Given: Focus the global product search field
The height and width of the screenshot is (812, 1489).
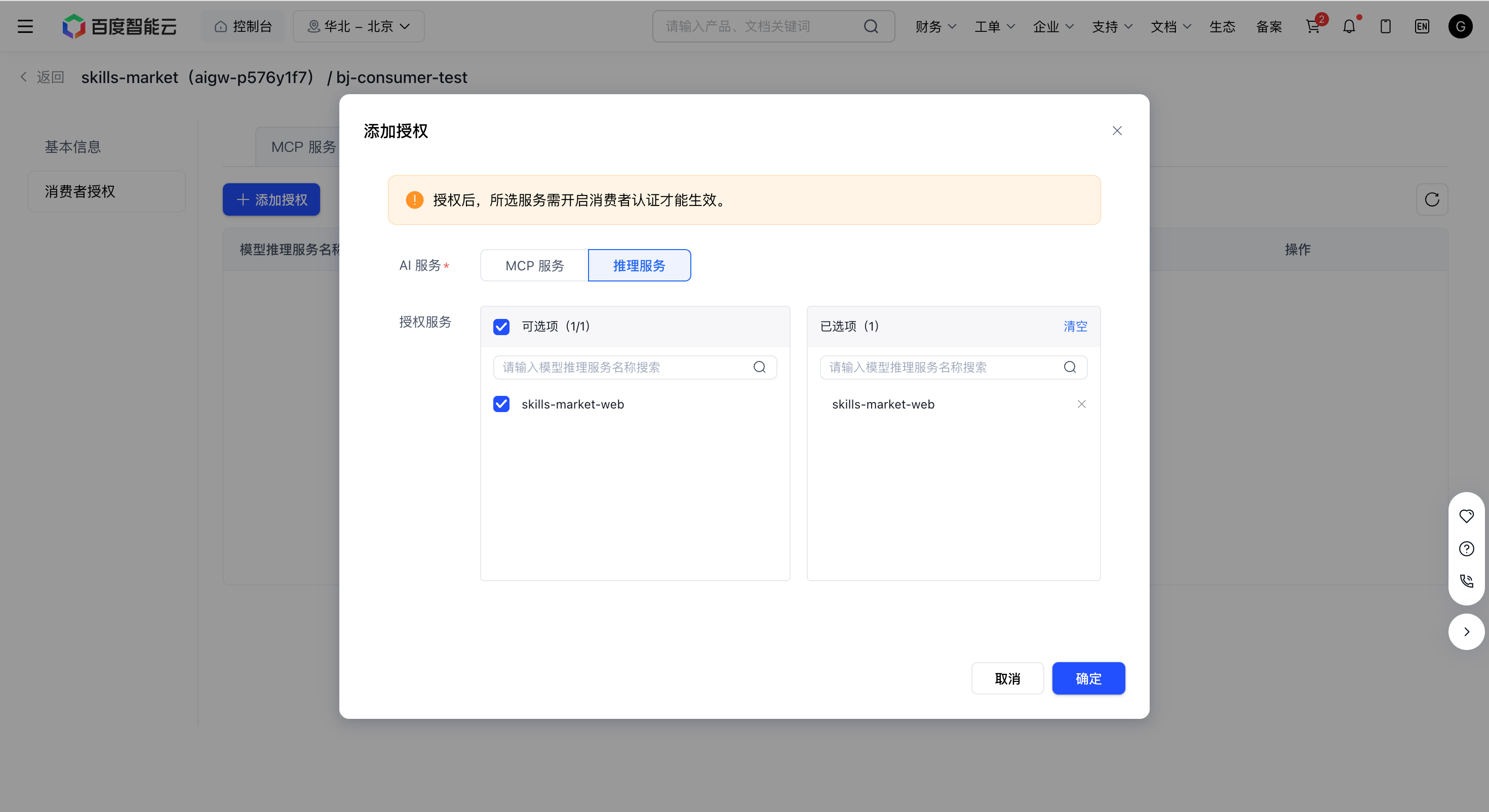Looking at the screenshot, I should [x=773, y=27].
